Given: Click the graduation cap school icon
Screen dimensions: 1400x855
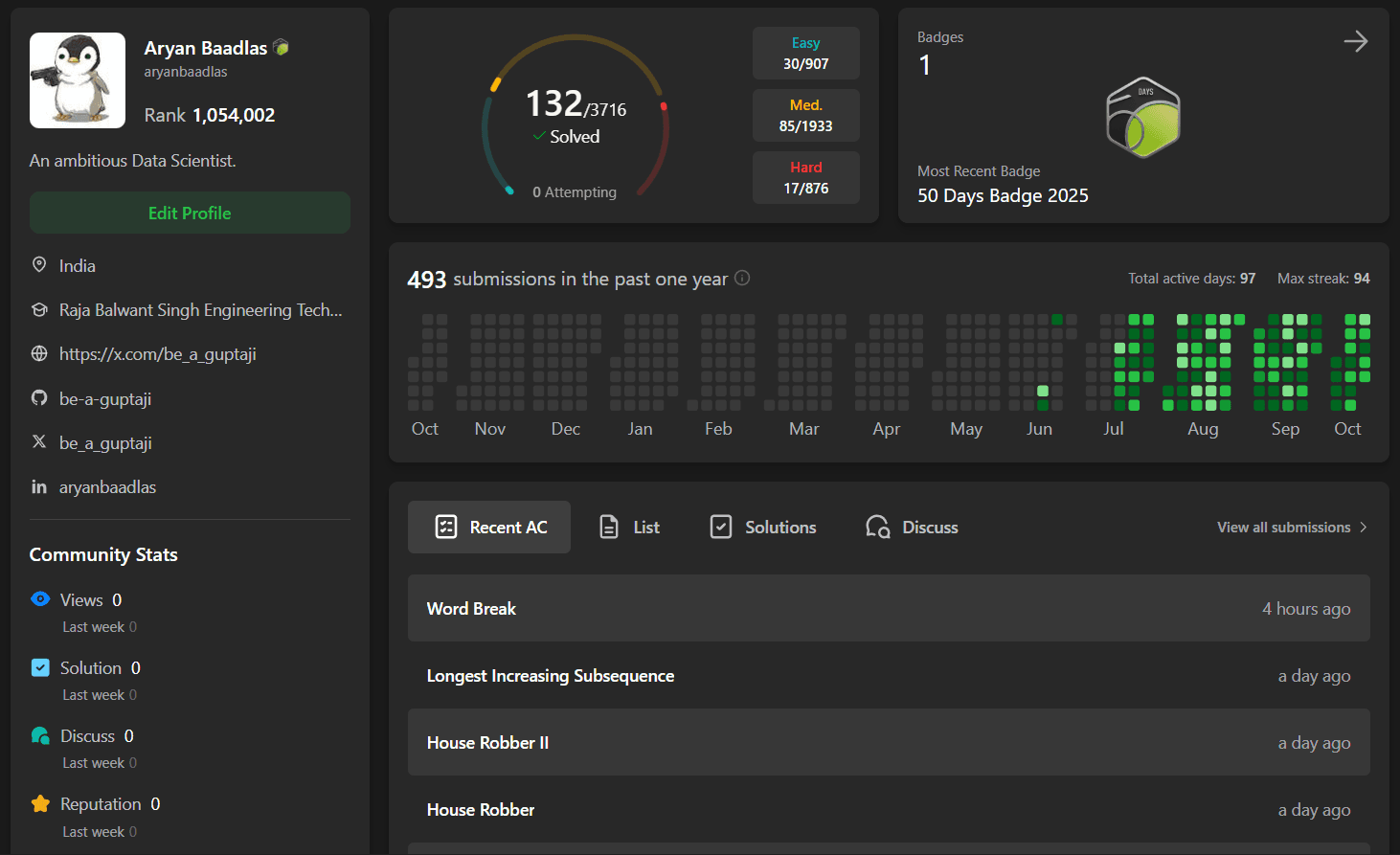Looking at the screenshot, I should click(x=39, y=309).
